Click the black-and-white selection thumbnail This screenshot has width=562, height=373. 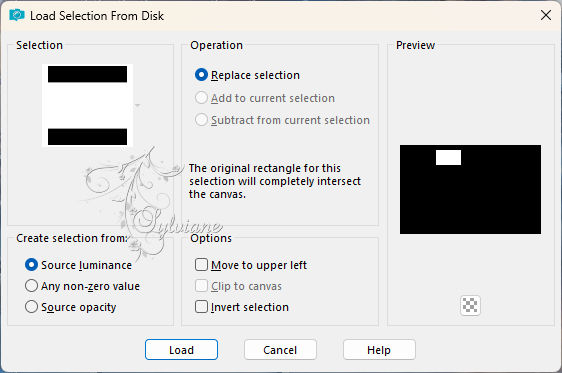[87, 105]
